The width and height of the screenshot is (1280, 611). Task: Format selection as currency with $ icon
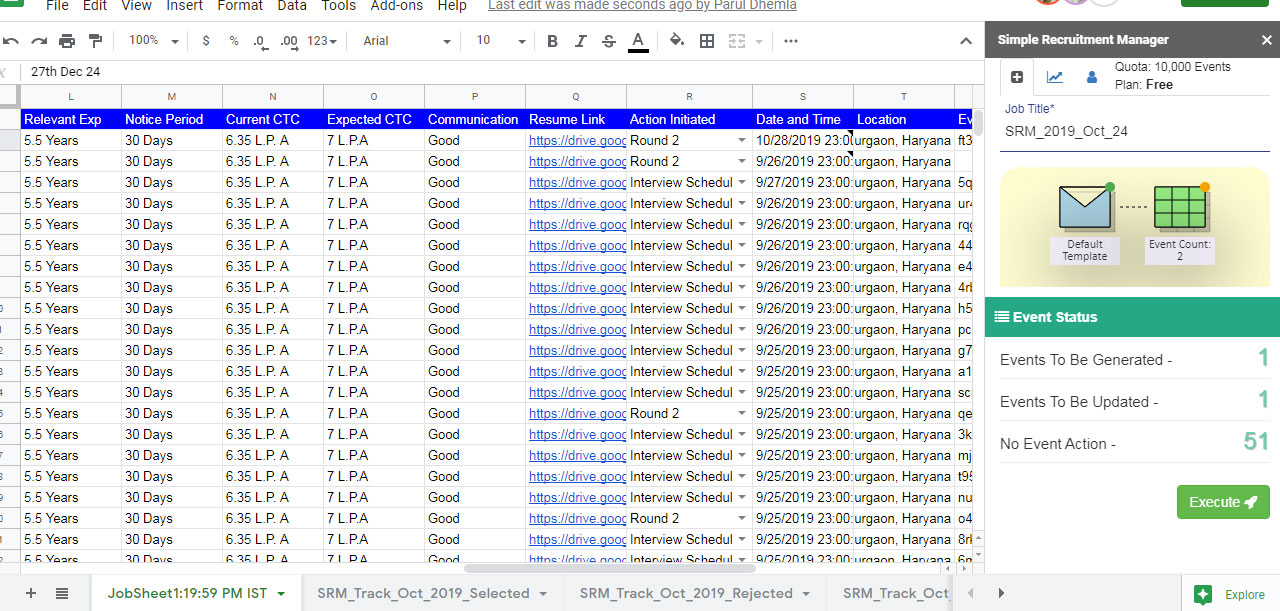[x=206, y=41]
